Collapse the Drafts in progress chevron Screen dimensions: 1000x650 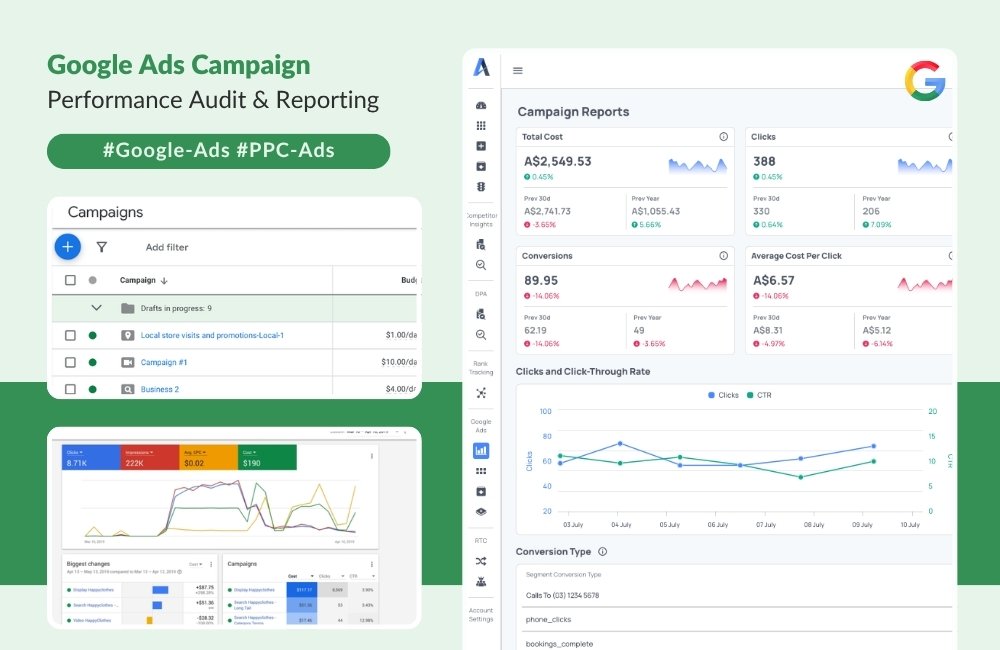pos(96,307)
